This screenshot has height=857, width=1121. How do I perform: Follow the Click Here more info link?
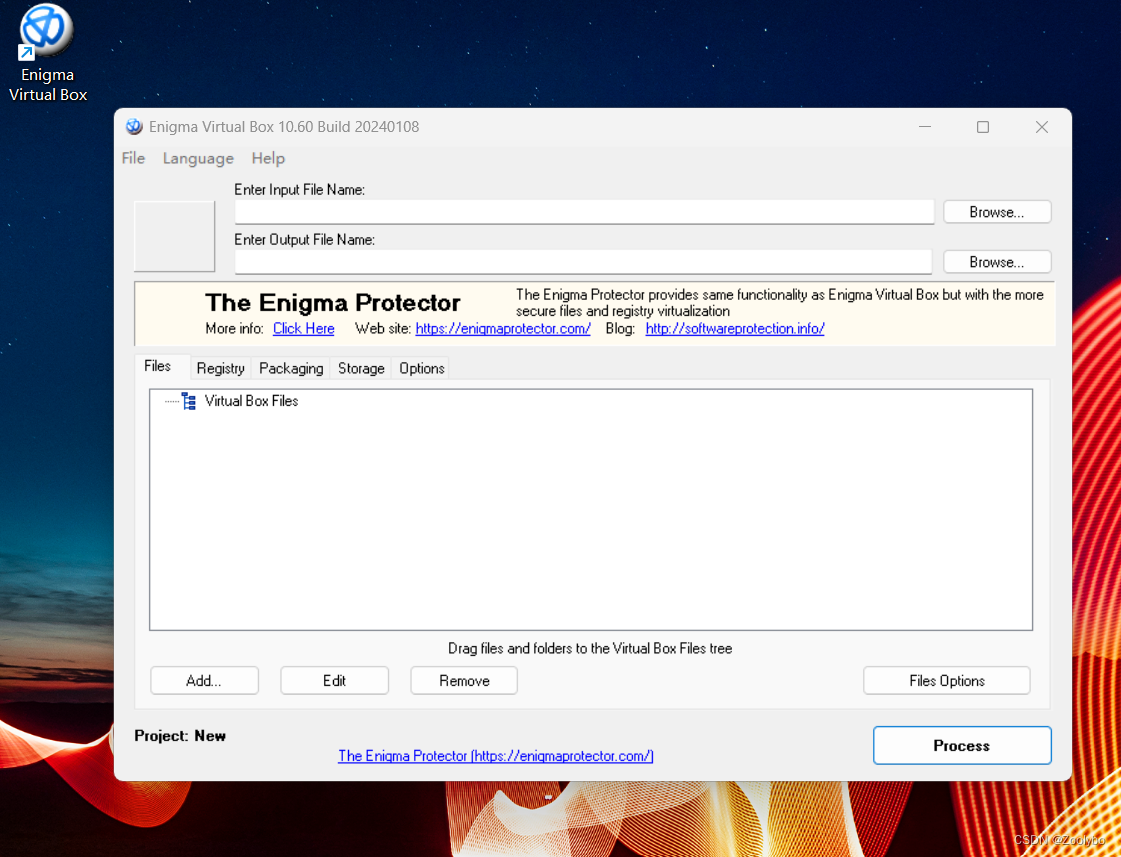click(304, 328)
